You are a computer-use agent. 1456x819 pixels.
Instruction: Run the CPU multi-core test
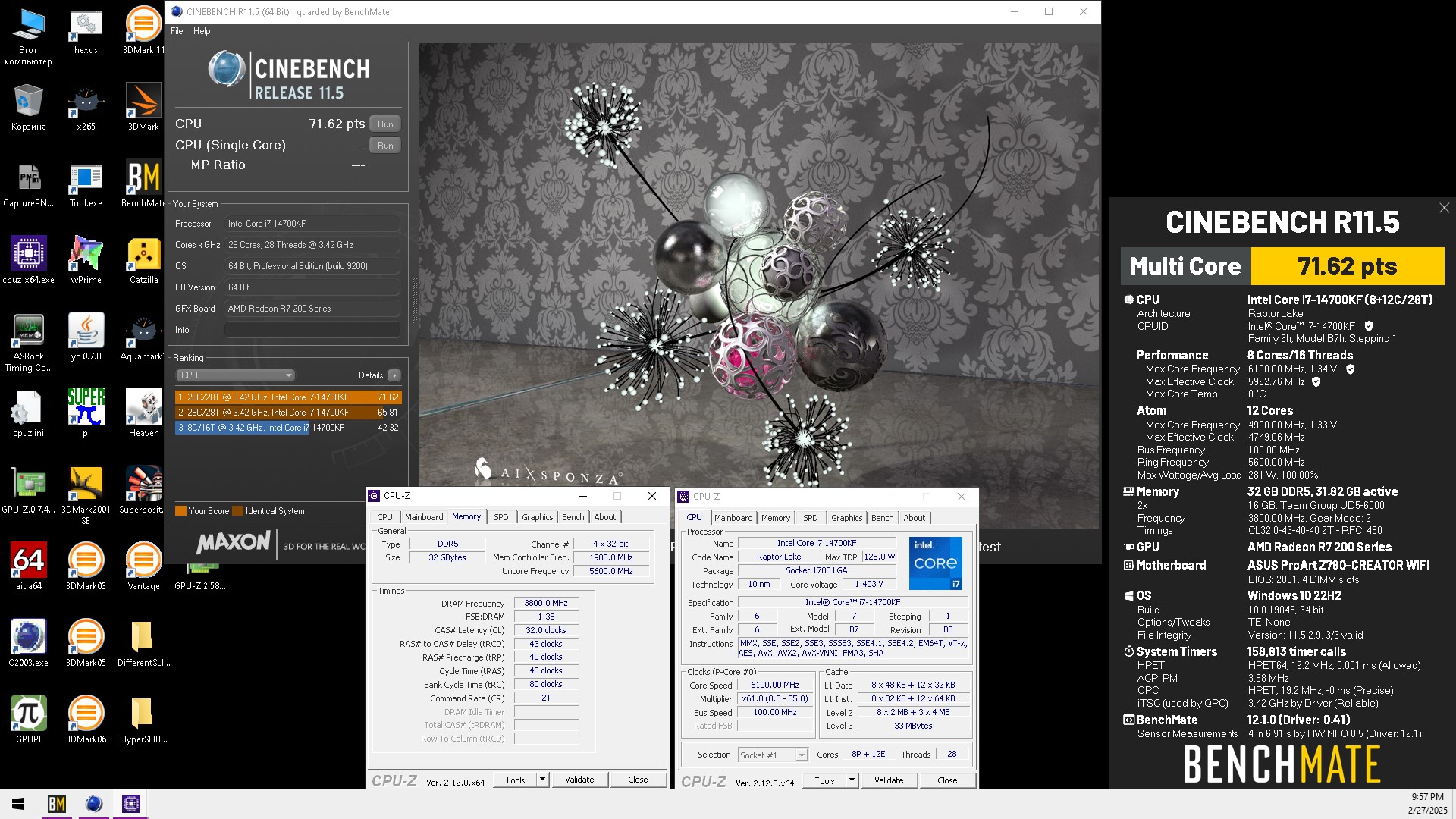tap(385, 124)
